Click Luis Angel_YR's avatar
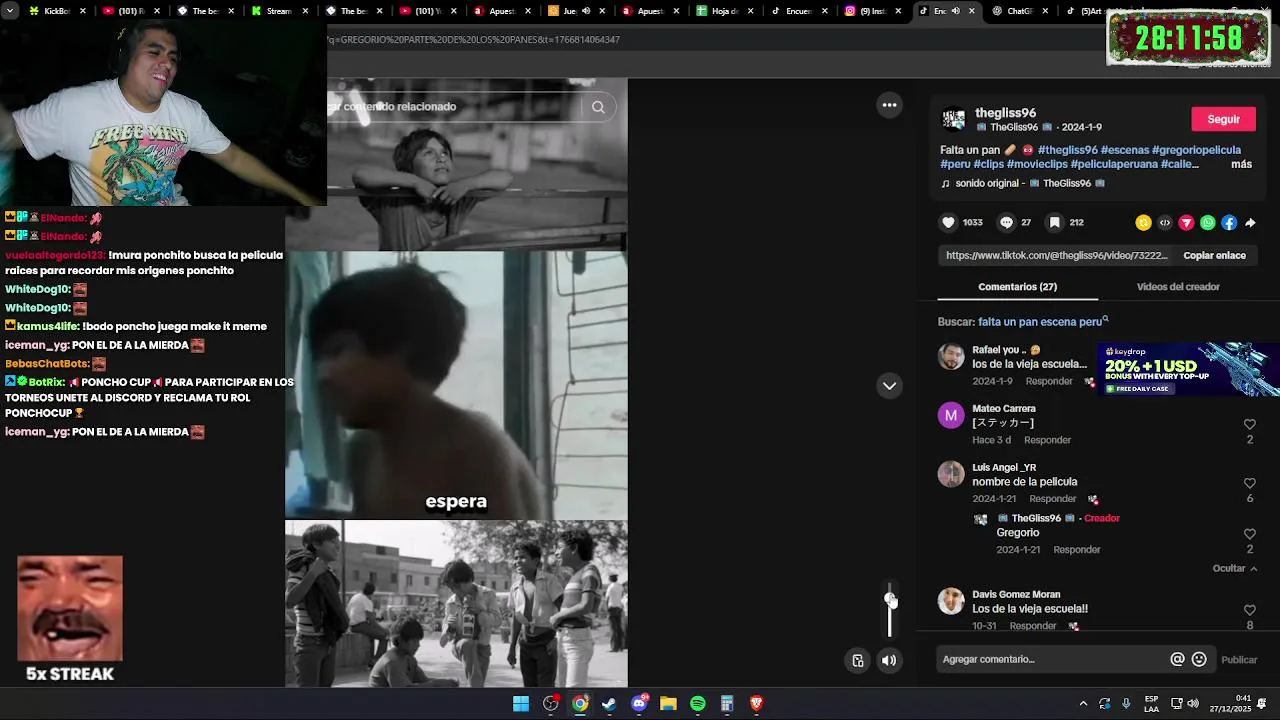This screenshot has width=1280, height=720. 951,474
